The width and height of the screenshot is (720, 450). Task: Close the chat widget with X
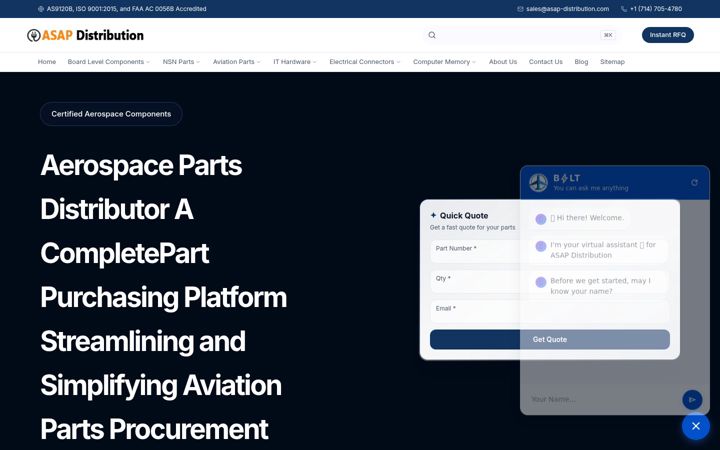pos(696,426)
